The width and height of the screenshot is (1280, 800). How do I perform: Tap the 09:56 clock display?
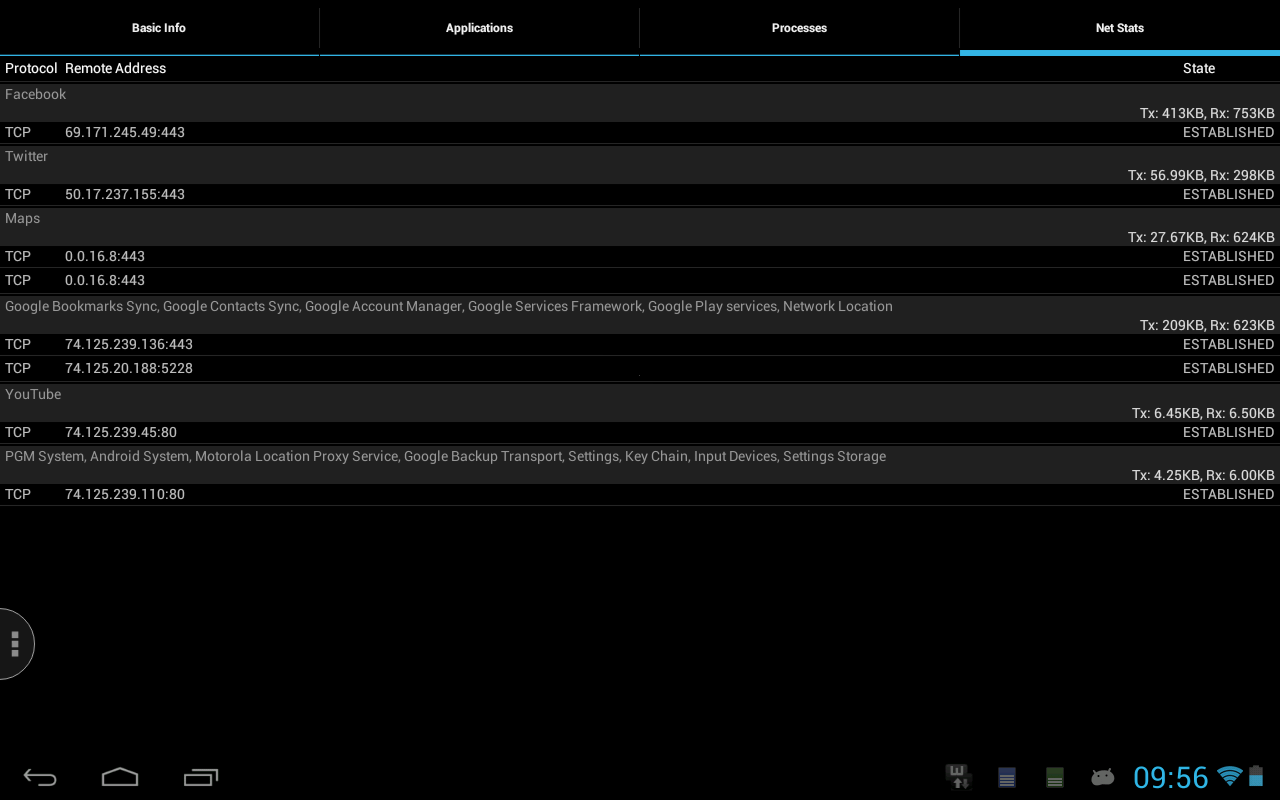[1171, 776]
